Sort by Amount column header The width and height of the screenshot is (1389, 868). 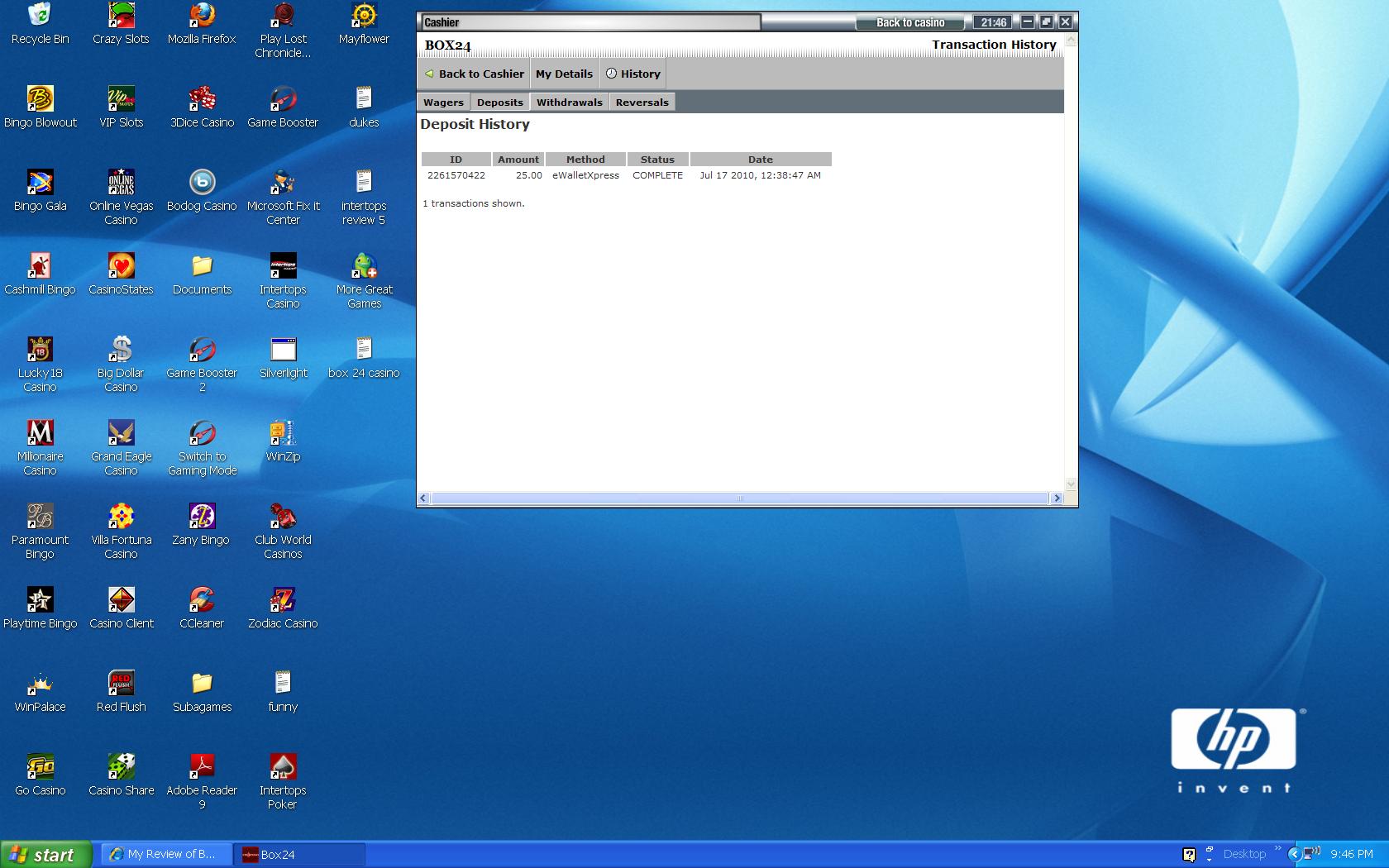click(518, 160)
